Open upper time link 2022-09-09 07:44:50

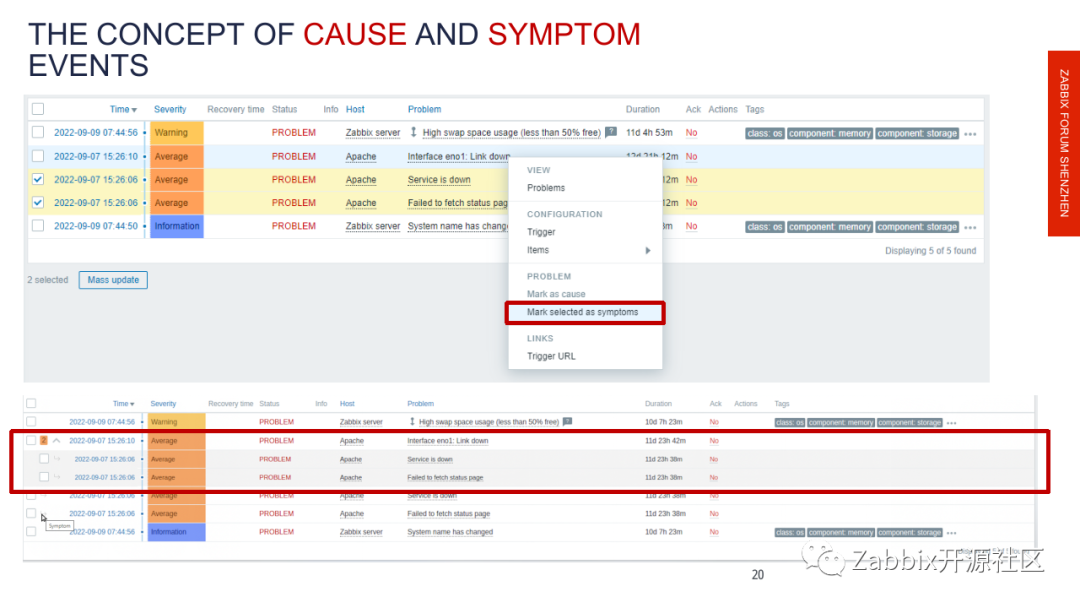click(96, 226)
